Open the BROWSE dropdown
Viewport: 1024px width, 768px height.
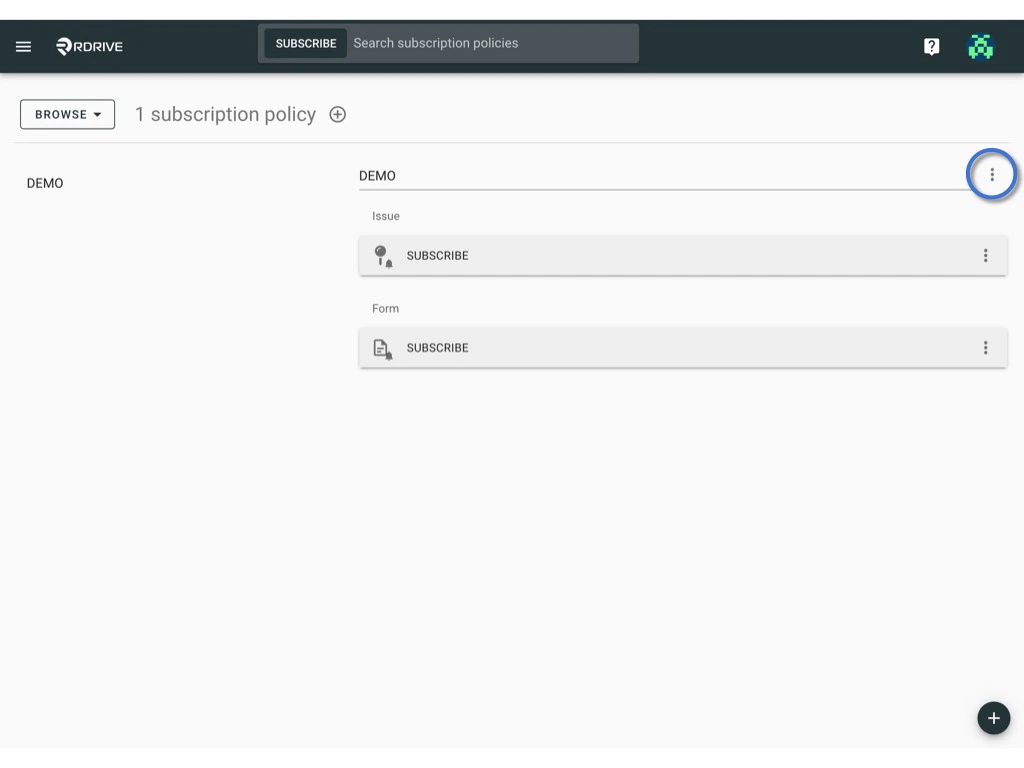67,114
